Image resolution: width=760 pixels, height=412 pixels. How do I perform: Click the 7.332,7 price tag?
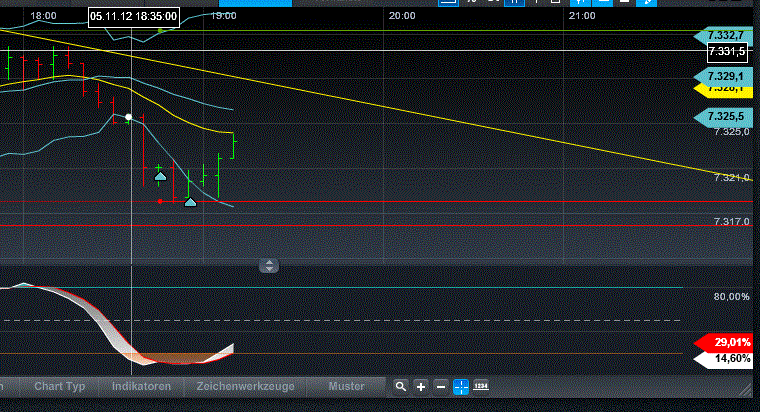click(x=723, y=35)
